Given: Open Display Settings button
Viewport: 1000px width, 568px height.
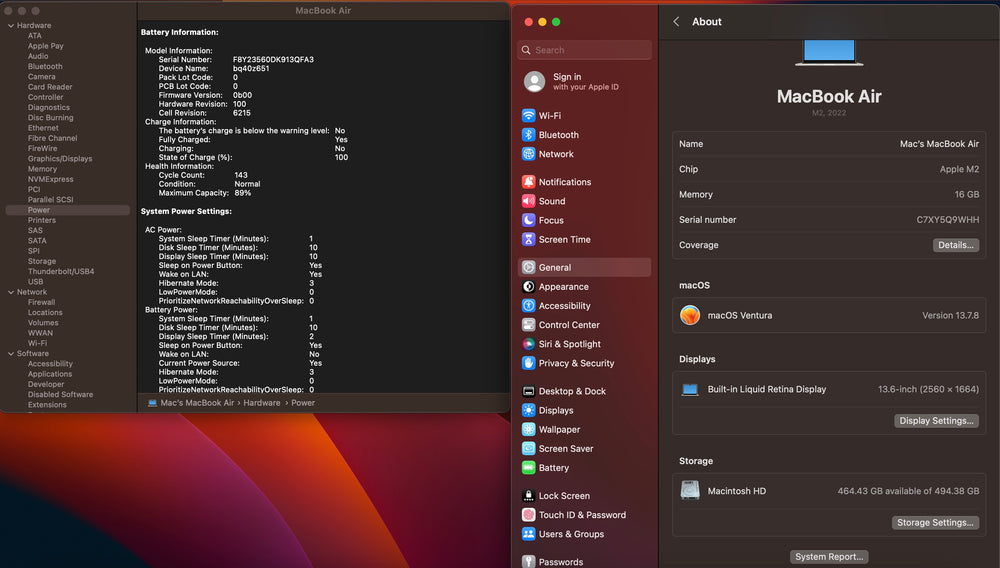Looking at the screenshot, I should pyautogui.click(x=935, y=421).
